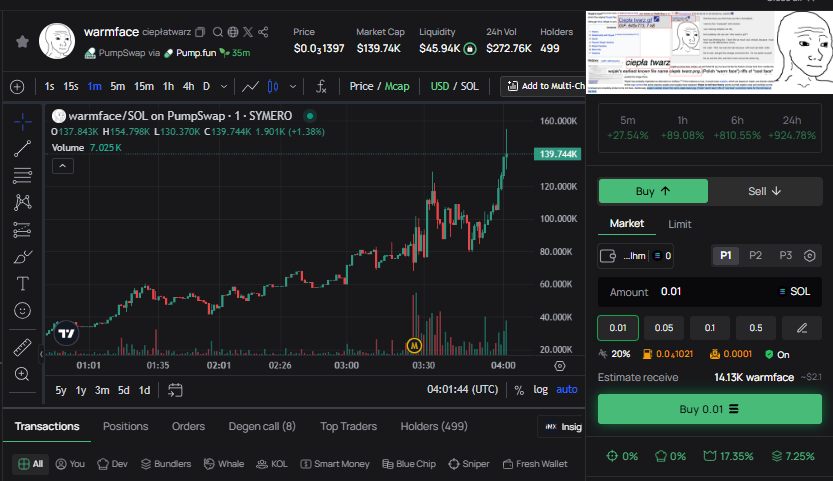Select the pattern drawing tool
This screenshot has width=833, height=481.
22,202
